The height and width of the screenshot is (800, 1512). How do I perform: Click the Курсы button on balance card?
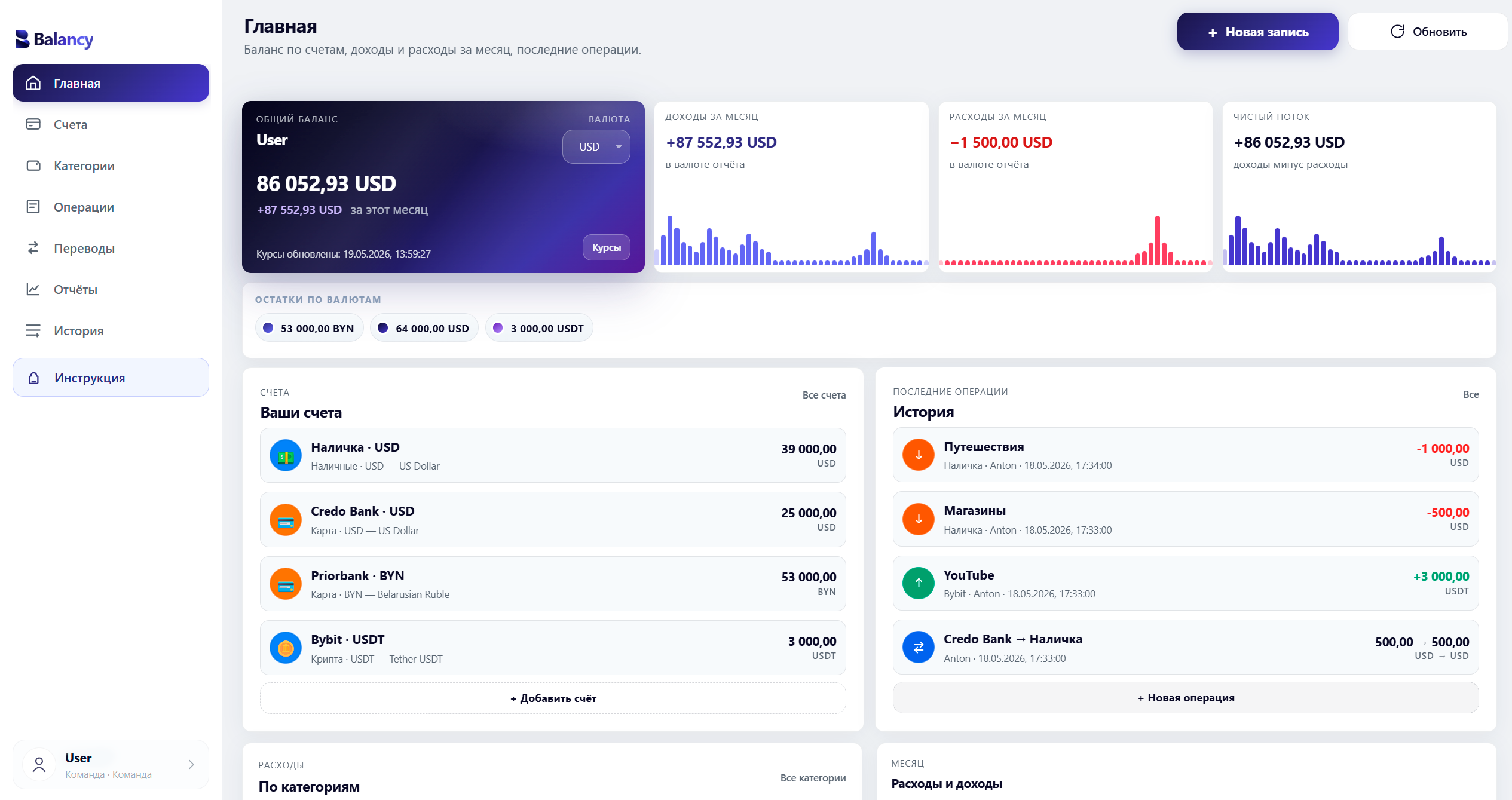pos(607,247)
